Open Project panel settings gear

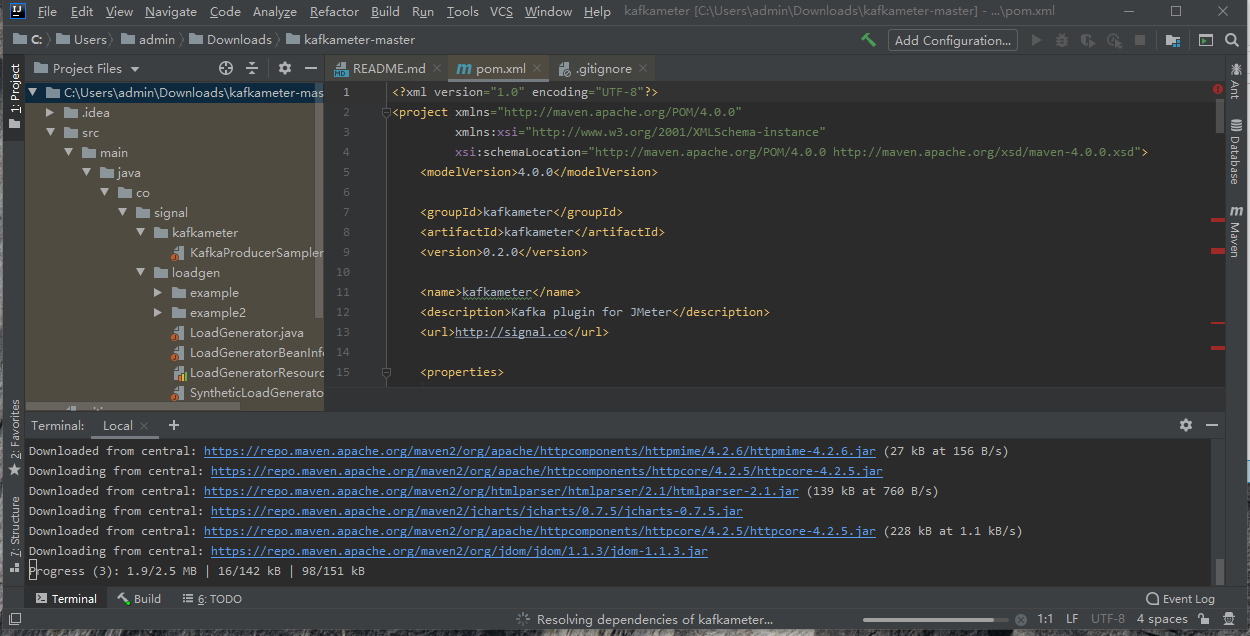[285, 68]
